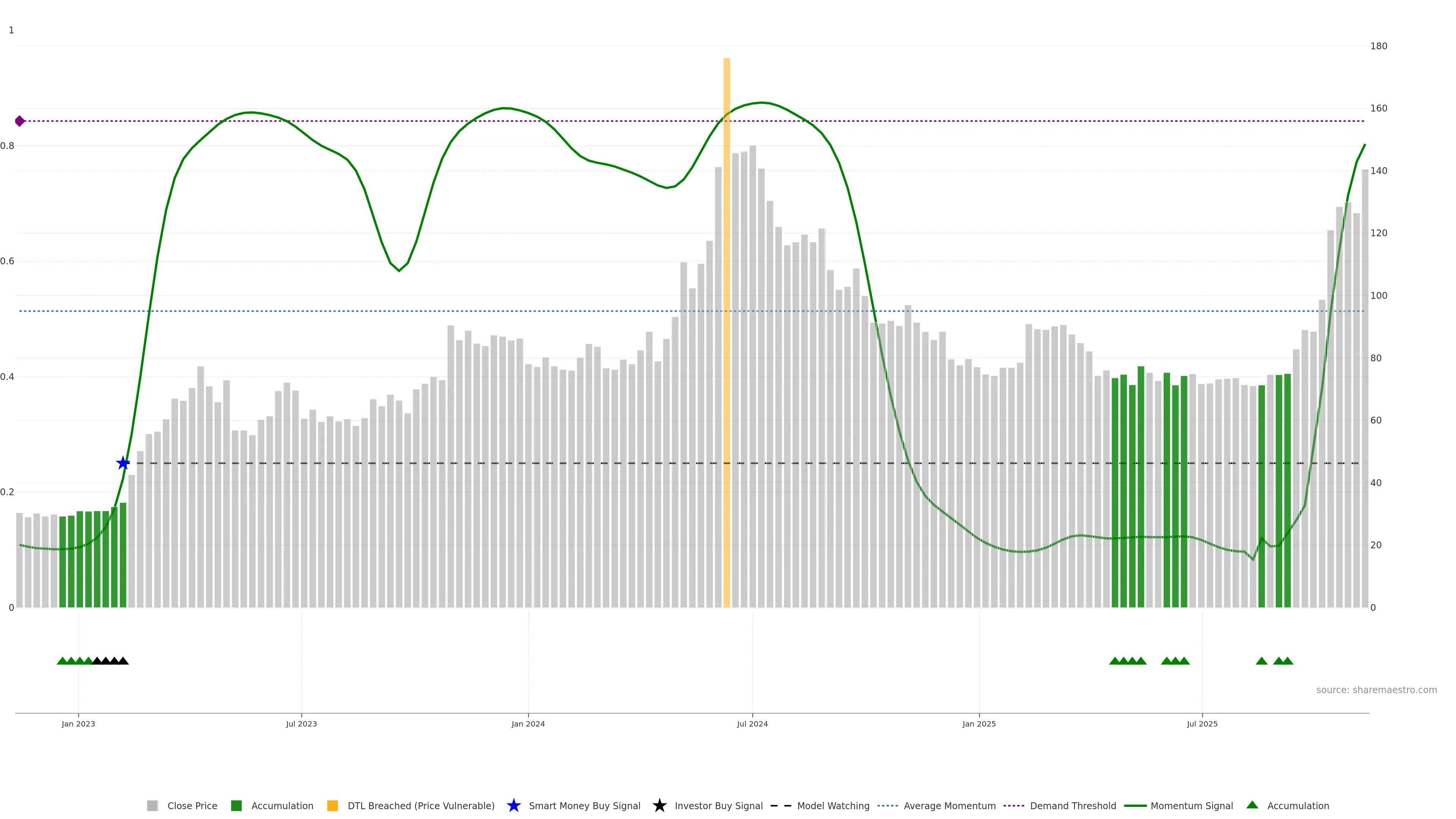This screenshot has height=819, width=1456.
Task: Click the Jan 2025 x-axis label
Action: (978, 723)
